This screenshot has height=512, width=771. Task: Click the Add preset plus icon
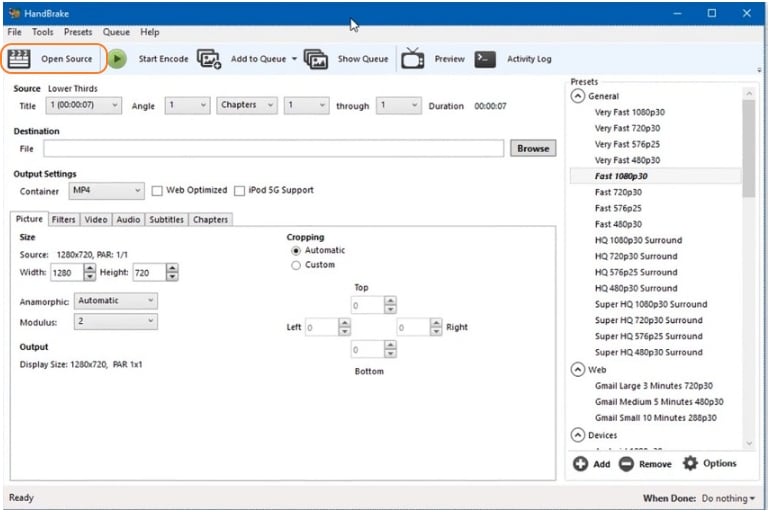point(580,464)
